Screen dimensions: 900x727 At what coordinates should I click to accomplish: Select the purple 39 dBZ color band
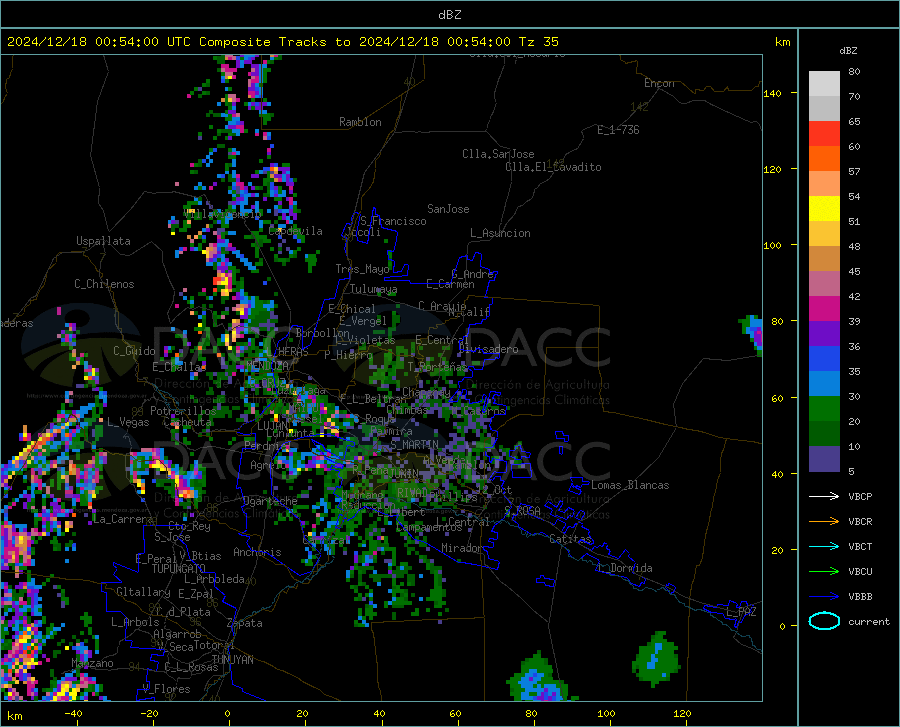coord(824,334)
